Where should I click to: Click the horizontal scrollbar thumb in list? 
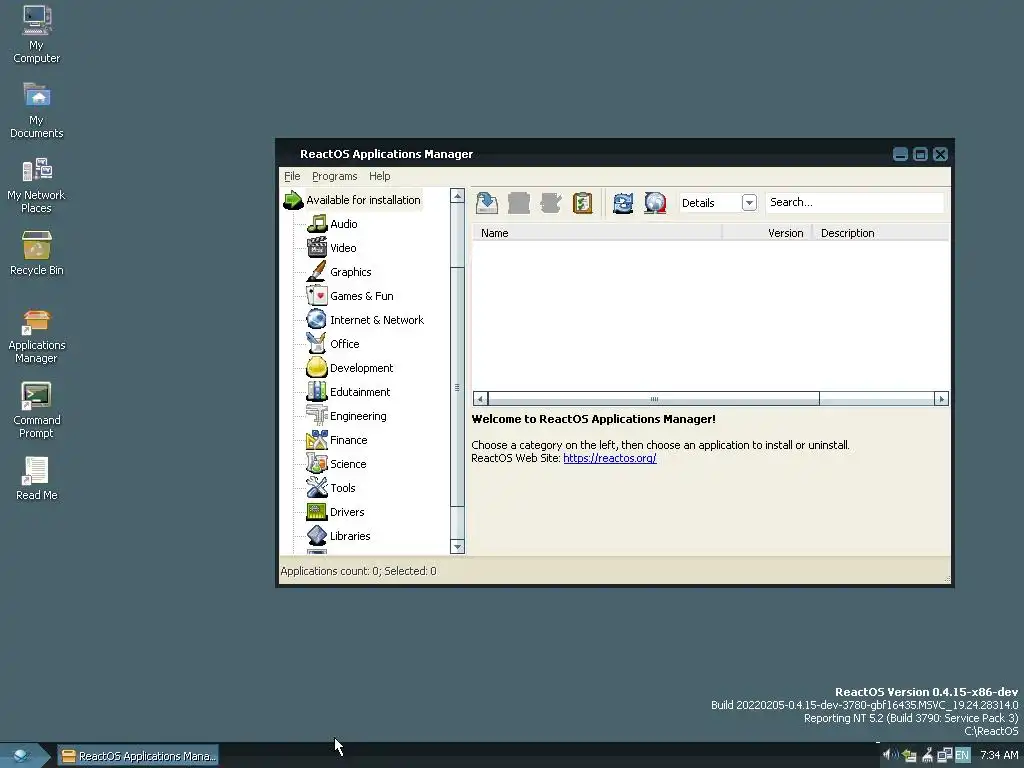pyautogui.click(x=653, y=399)
